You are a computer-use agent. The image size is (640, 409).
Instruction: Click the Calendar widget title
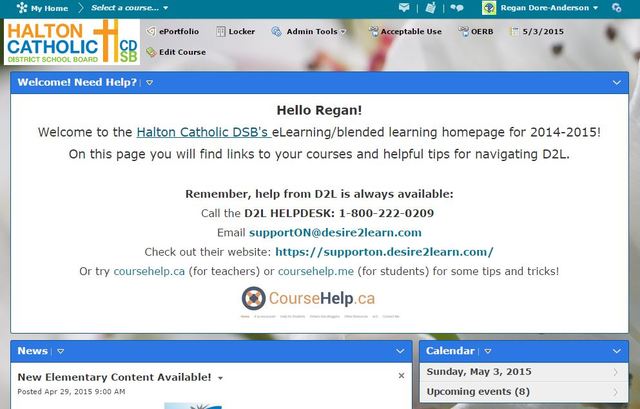(450, 351)
